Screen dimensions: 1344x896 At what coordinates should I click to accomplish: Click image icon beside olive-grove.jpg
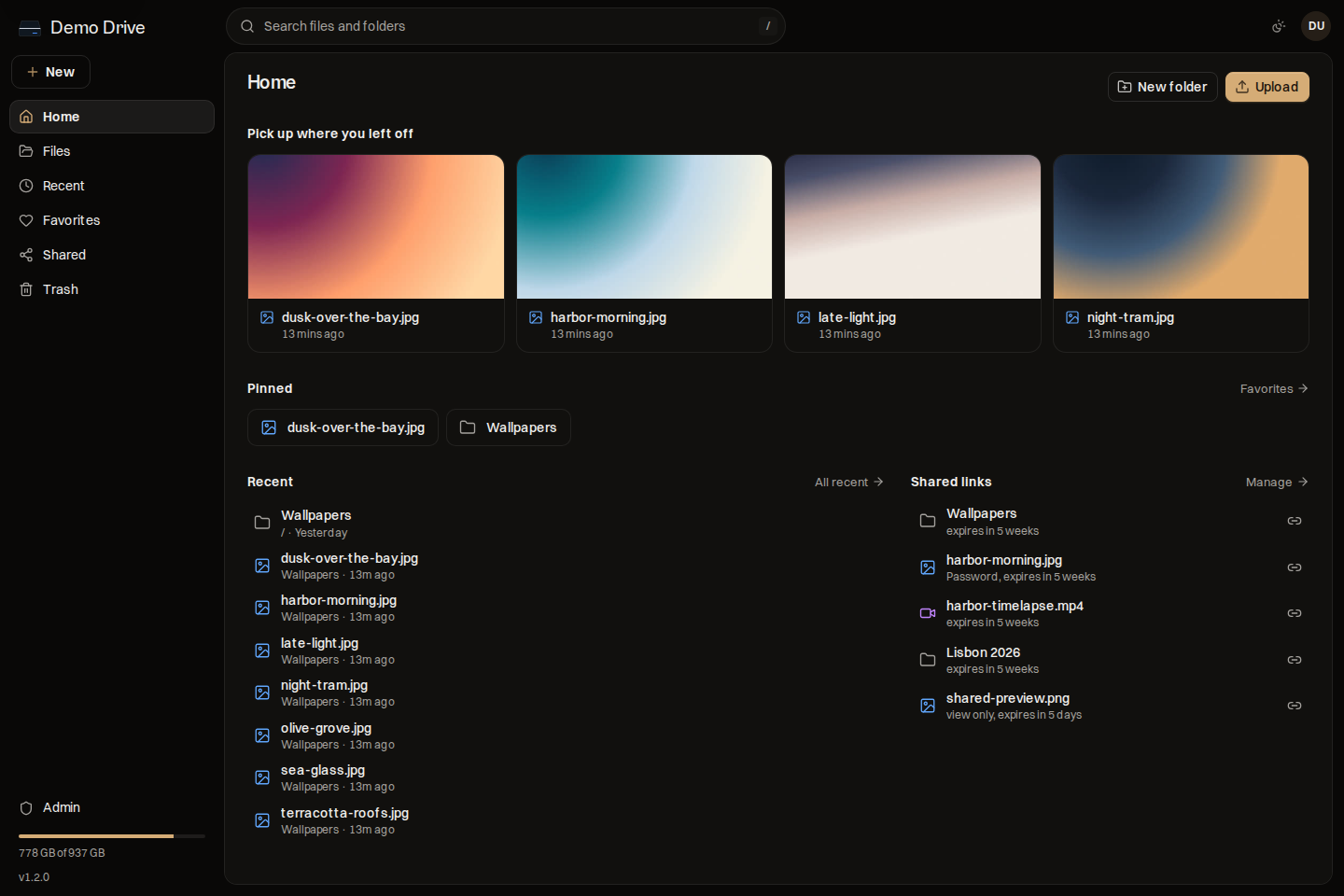(262, 735)
